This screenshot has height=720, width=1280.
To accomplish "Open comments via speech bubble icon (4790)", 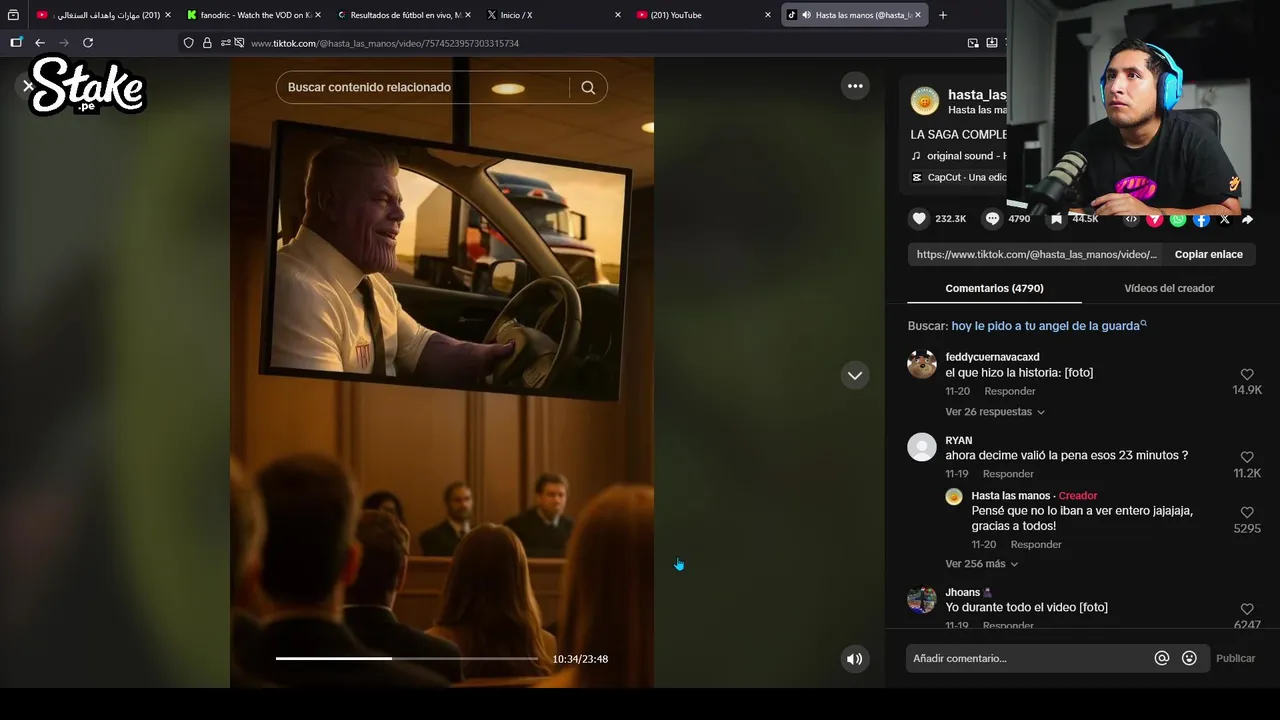I will (x=992, y=218).
